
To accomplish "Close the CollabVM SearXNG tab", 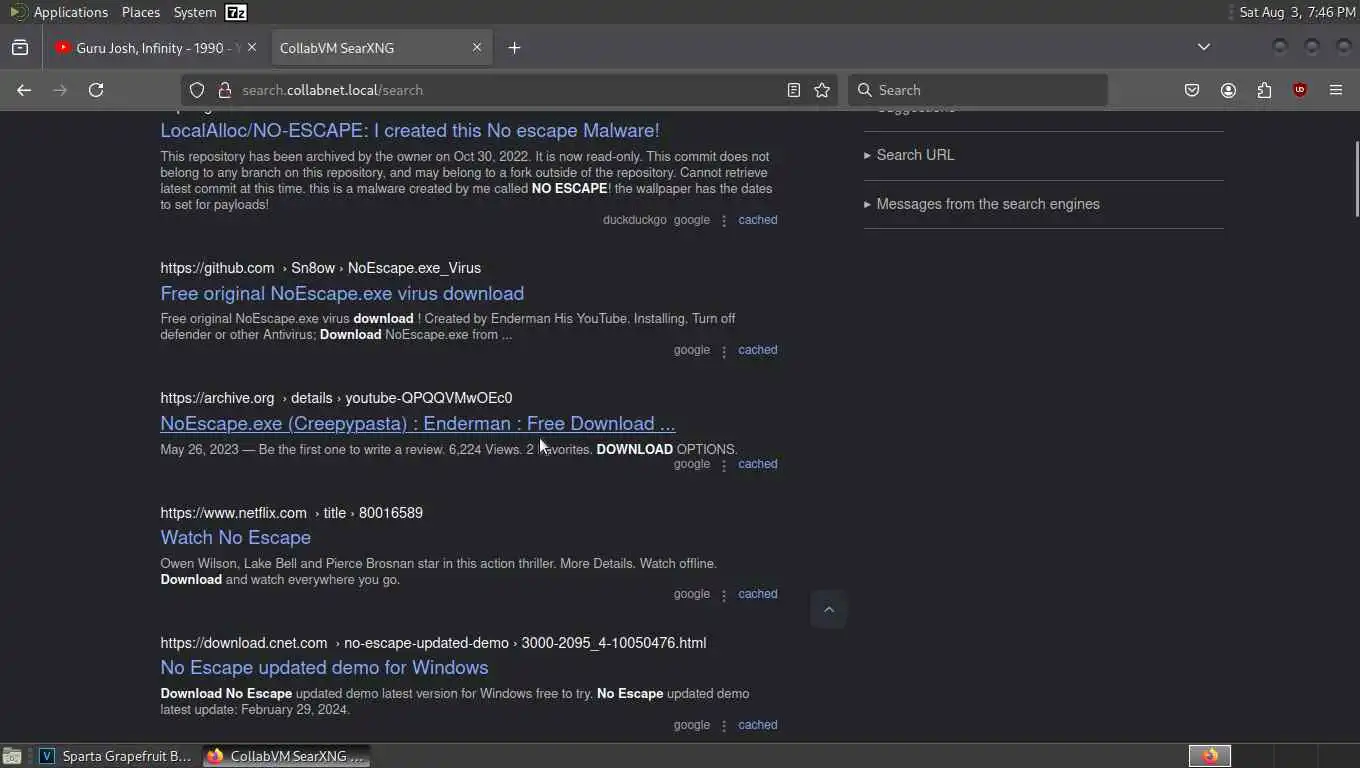I will pos(477,47).
